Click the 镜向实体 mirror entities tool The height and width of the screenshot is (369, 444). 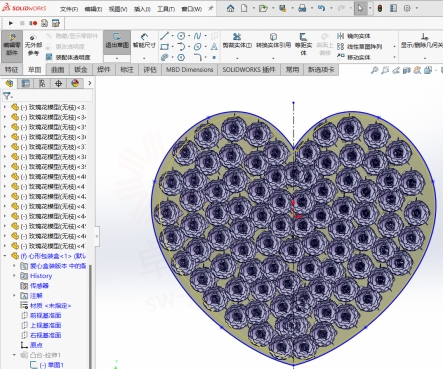[354, 36]
